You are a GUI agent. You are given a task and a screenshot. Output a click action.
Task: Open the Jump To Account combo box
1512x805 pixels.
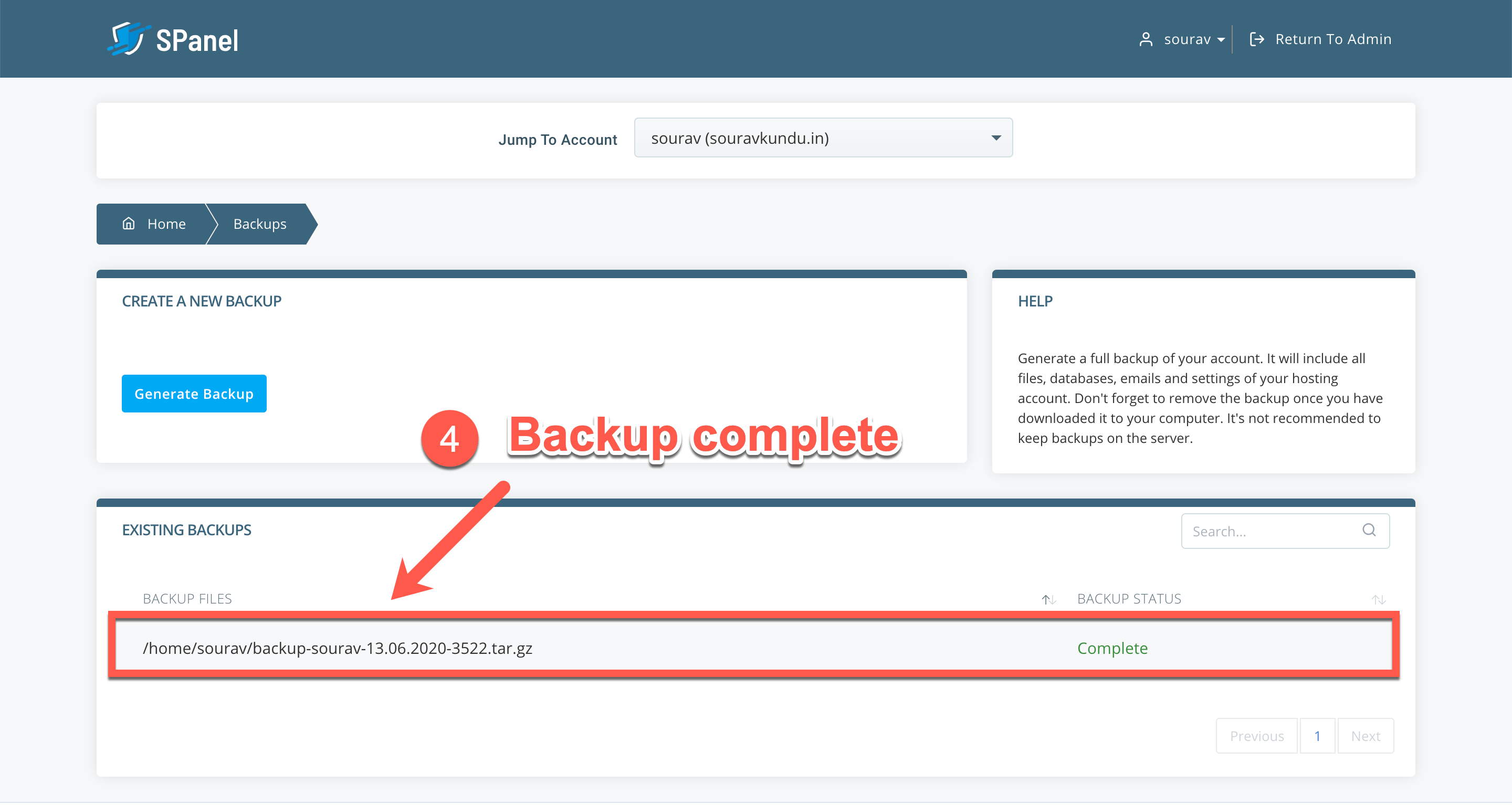[x=823, y=138]
